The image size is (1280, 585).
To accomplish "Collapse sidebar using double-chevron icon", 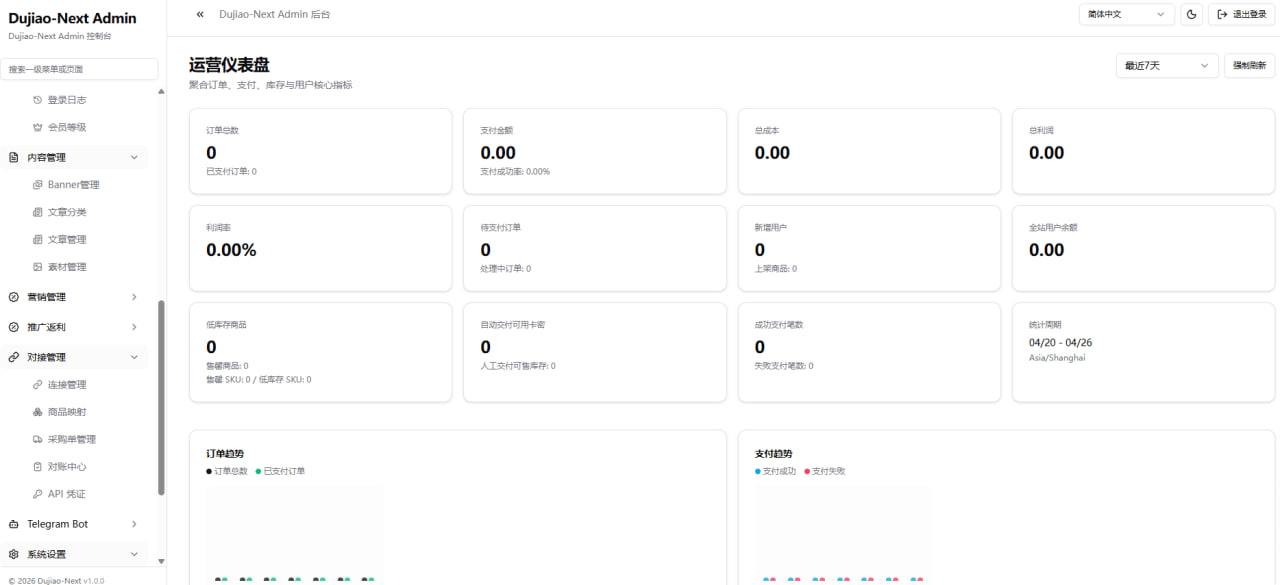I will (x=200, y=14).
